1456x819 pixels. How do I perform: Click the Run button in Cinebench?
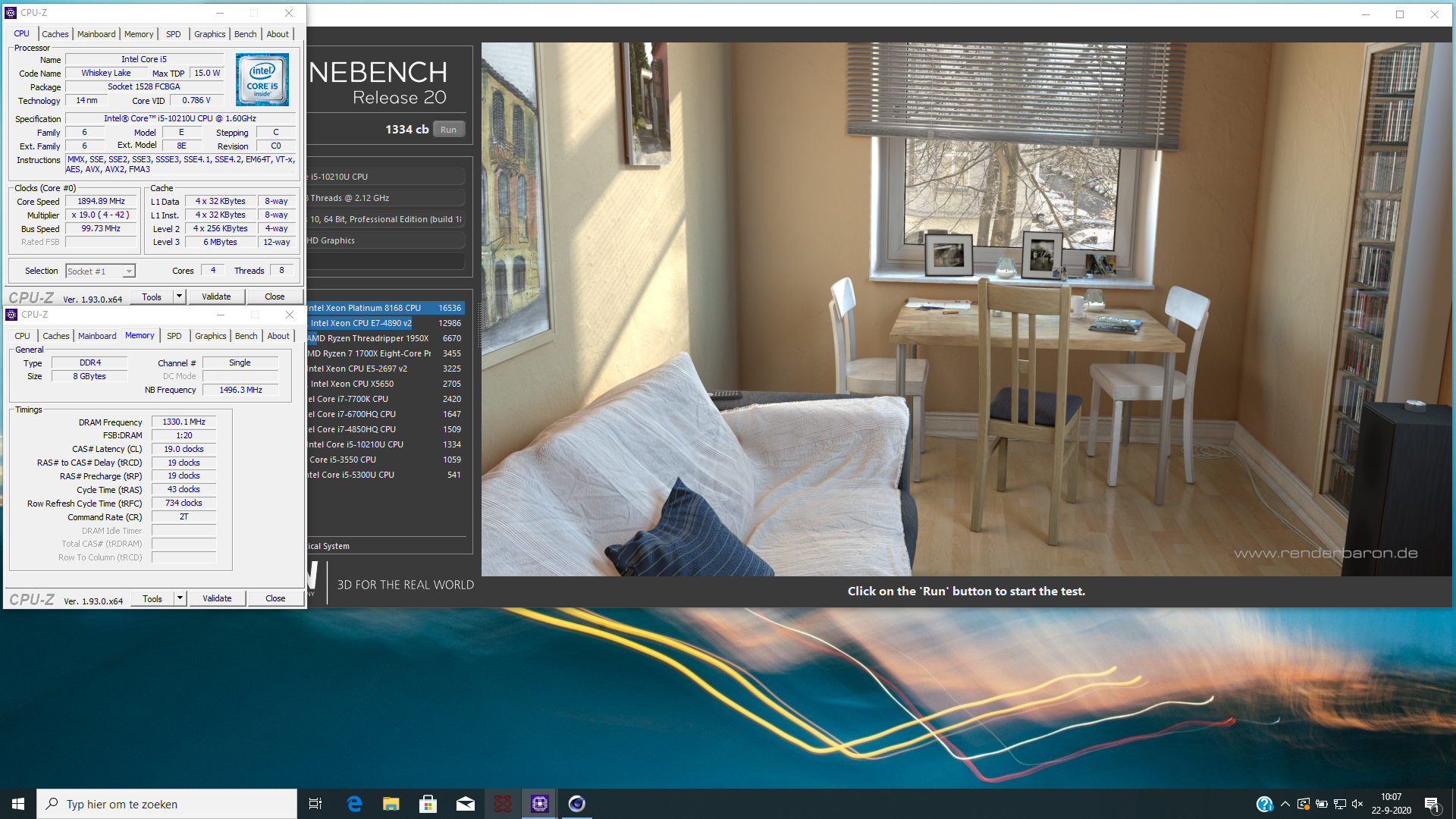[449, 130]
